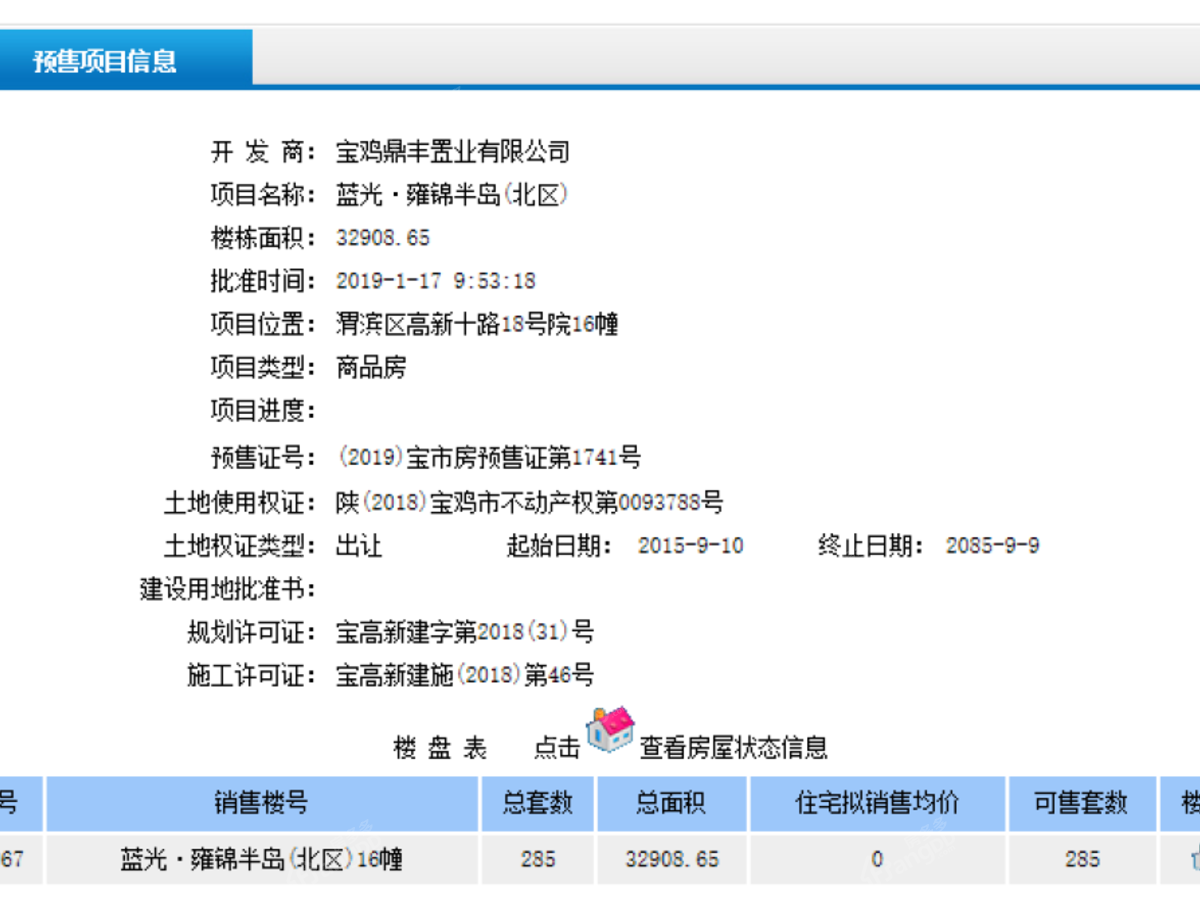Open the 预售项目信息 tab
Viewport: 1200px width, 900px height.
(126, 60)
